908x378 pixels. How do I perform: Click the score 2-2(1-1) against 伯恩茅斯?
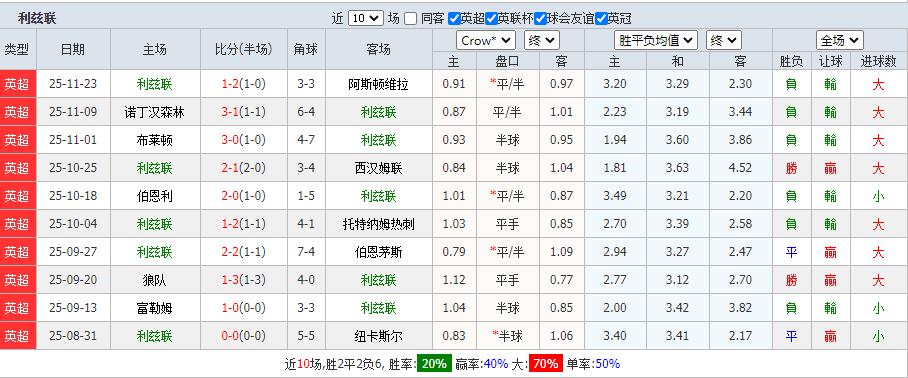click(244, 252)
